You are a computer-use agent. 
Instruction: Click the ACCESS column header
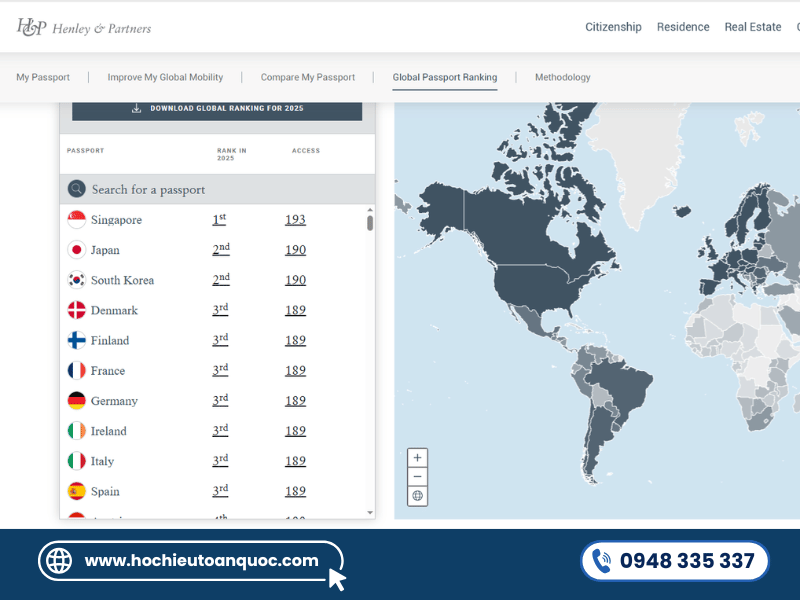tap(306, 151)
